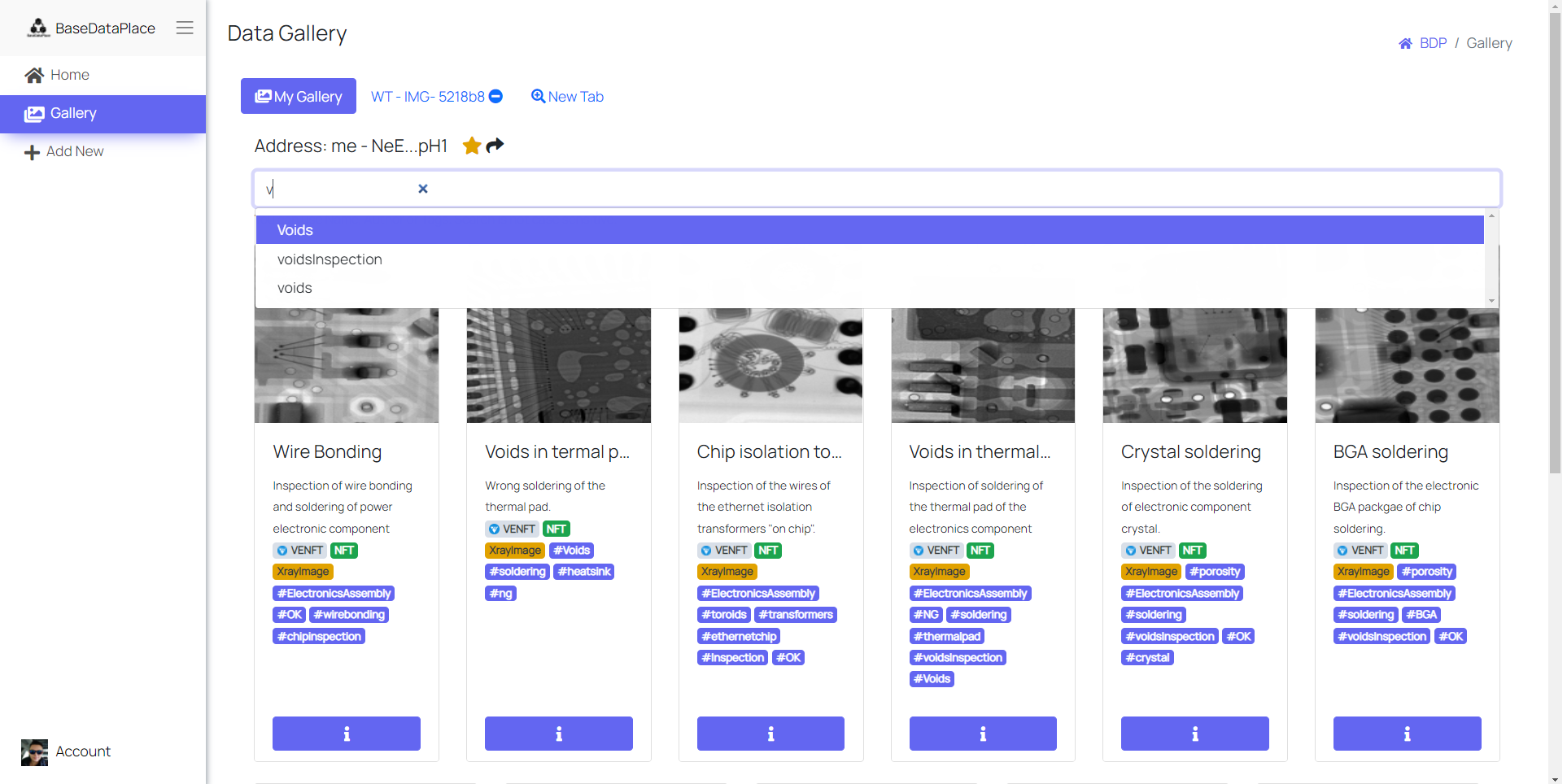The height and width of the screenshot is (784, 1567).
Task: Click the share arrow icon beside address
Action: tap(495, 146)
